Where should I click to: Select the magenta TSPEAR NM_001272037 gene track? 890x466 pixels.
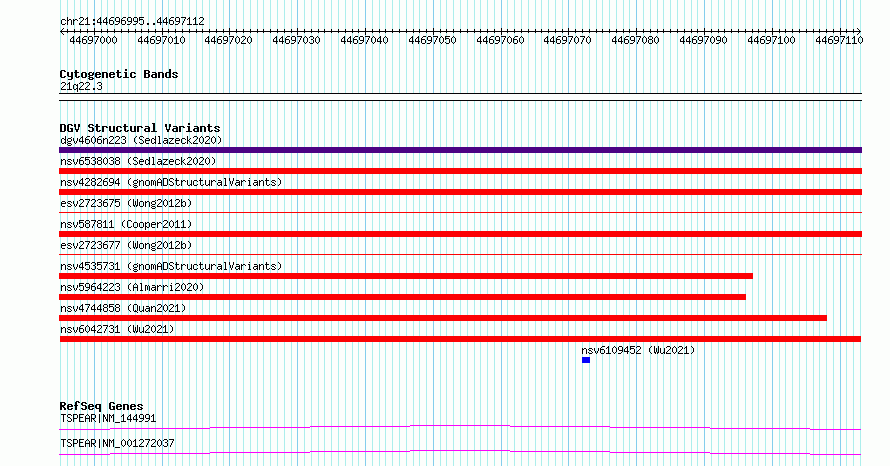460,452
